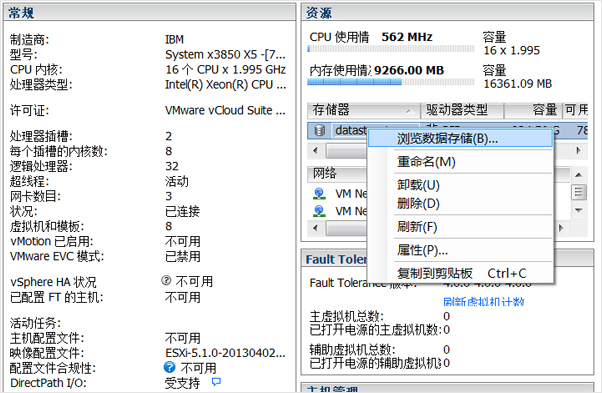Click the 刷新虚拟机计数 link
This screenshot has height=393, width=602.
pos(483,302)
